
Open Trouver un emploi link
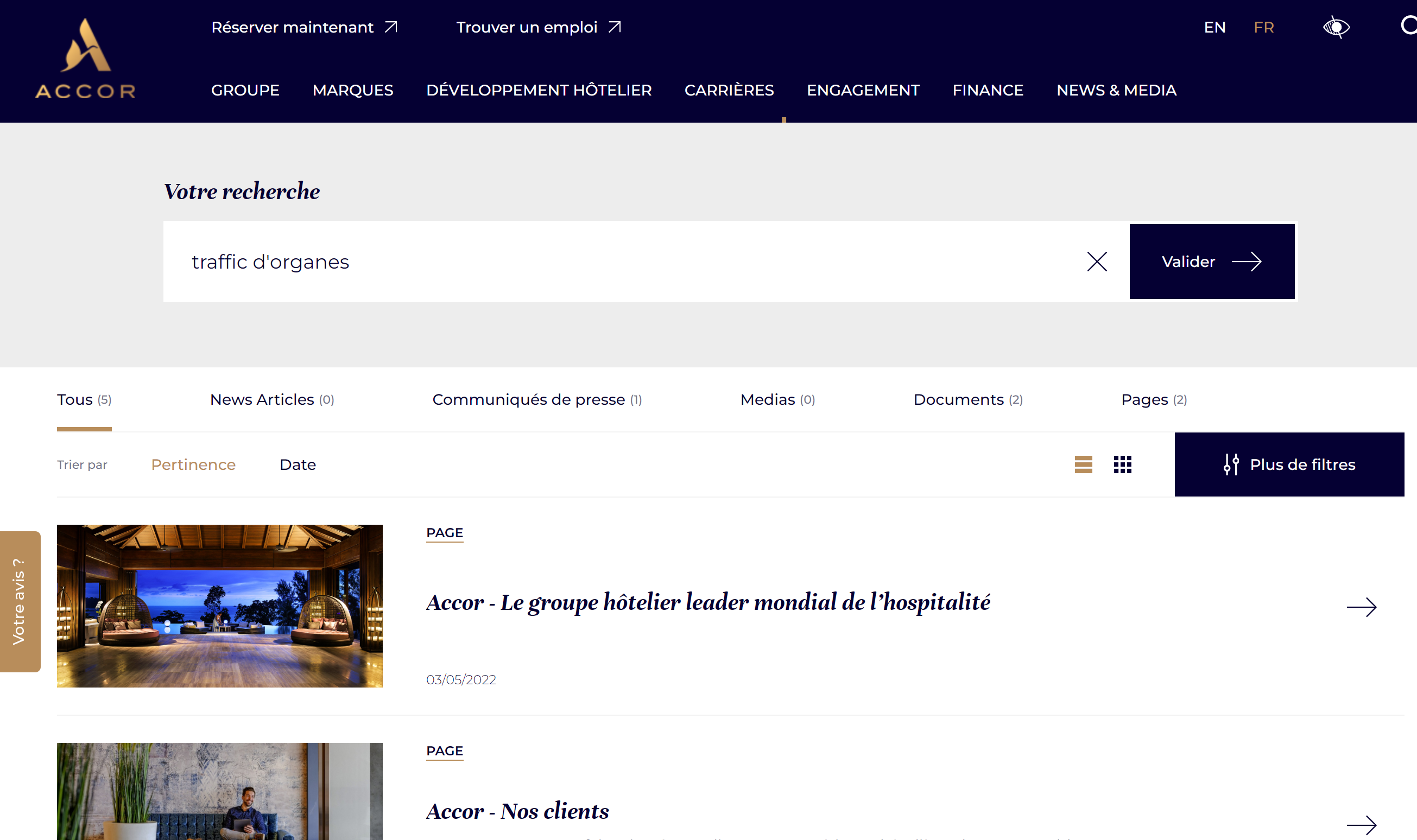pos(539,27)
